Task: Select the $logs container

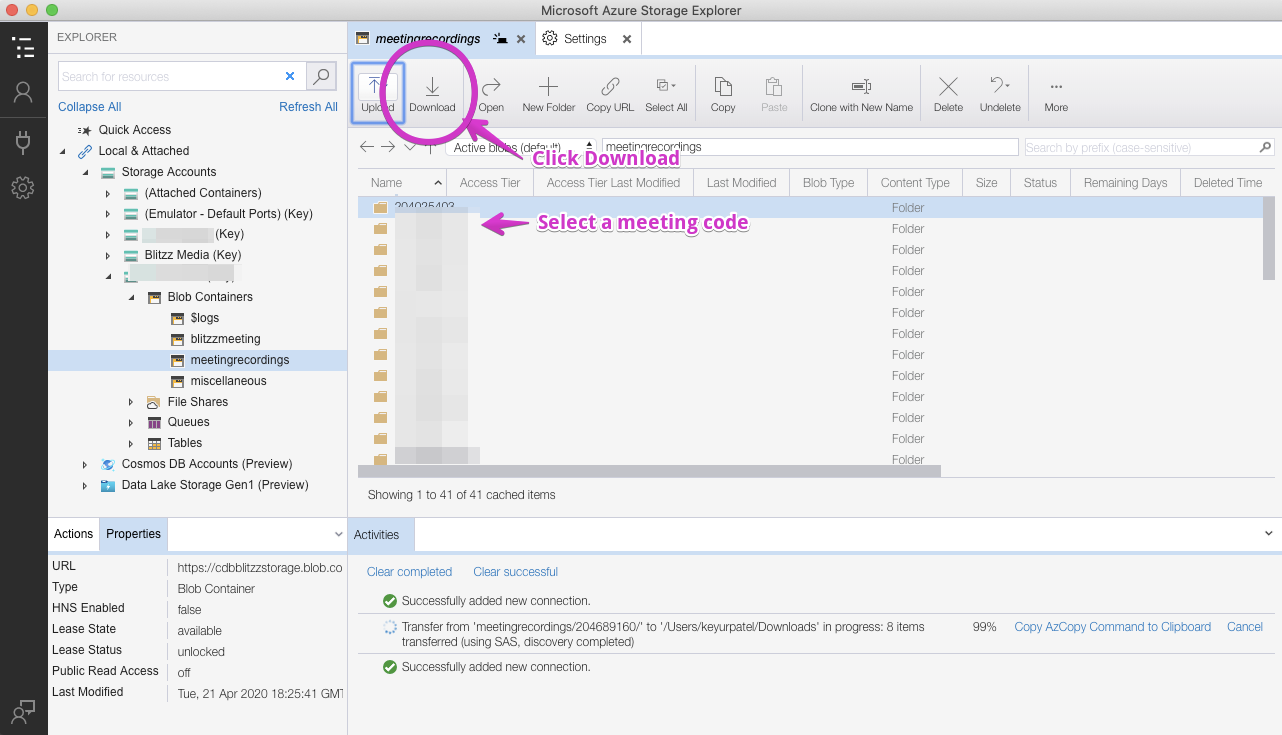Action: tap(205, 318)
